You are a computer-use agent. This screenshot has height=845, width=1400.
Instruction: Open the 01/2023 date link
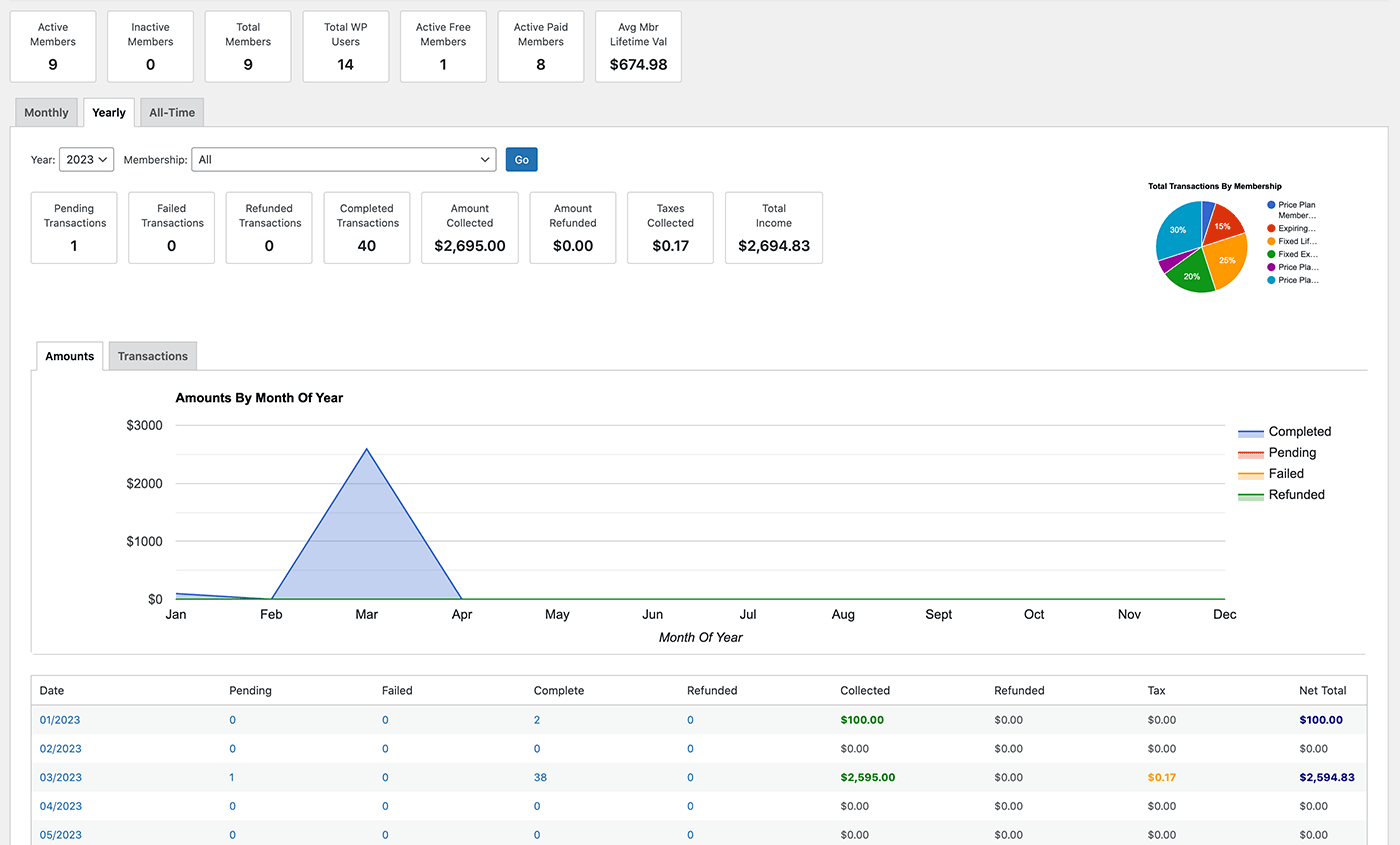(x=61, y=720)
